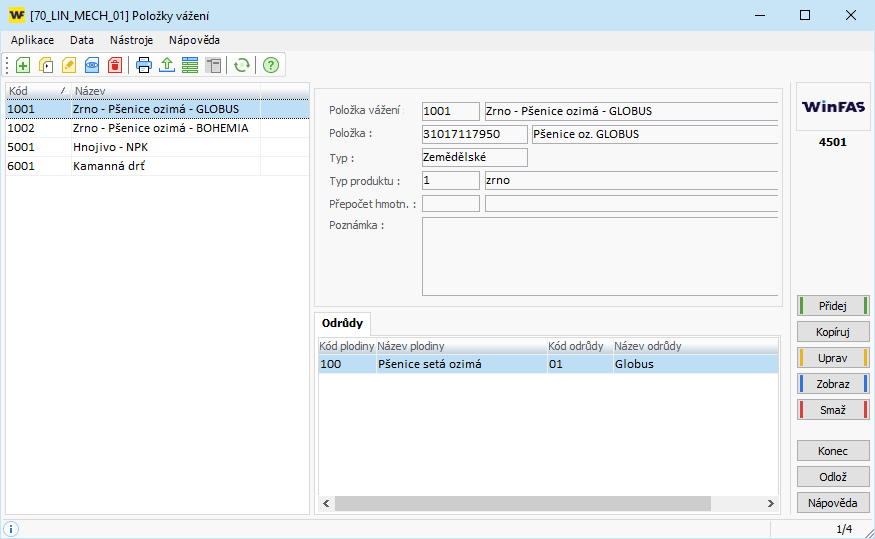Select row 6001 Kamanná drť

(157, 166)
